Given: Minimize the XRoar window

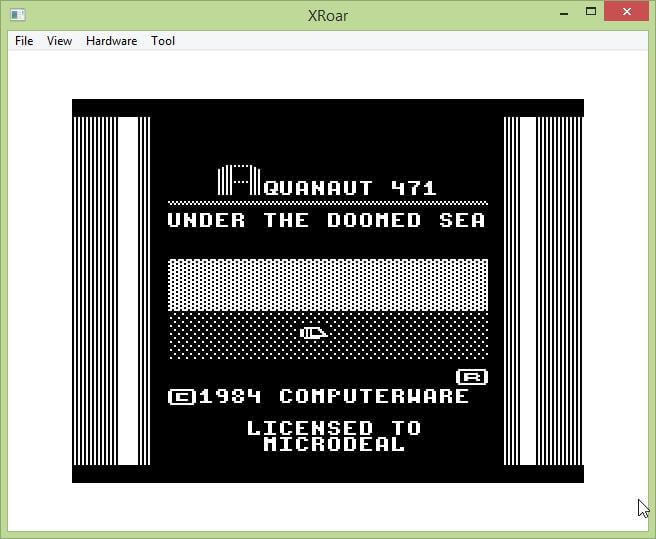Looking at the screenshot, I should point(564,13).
